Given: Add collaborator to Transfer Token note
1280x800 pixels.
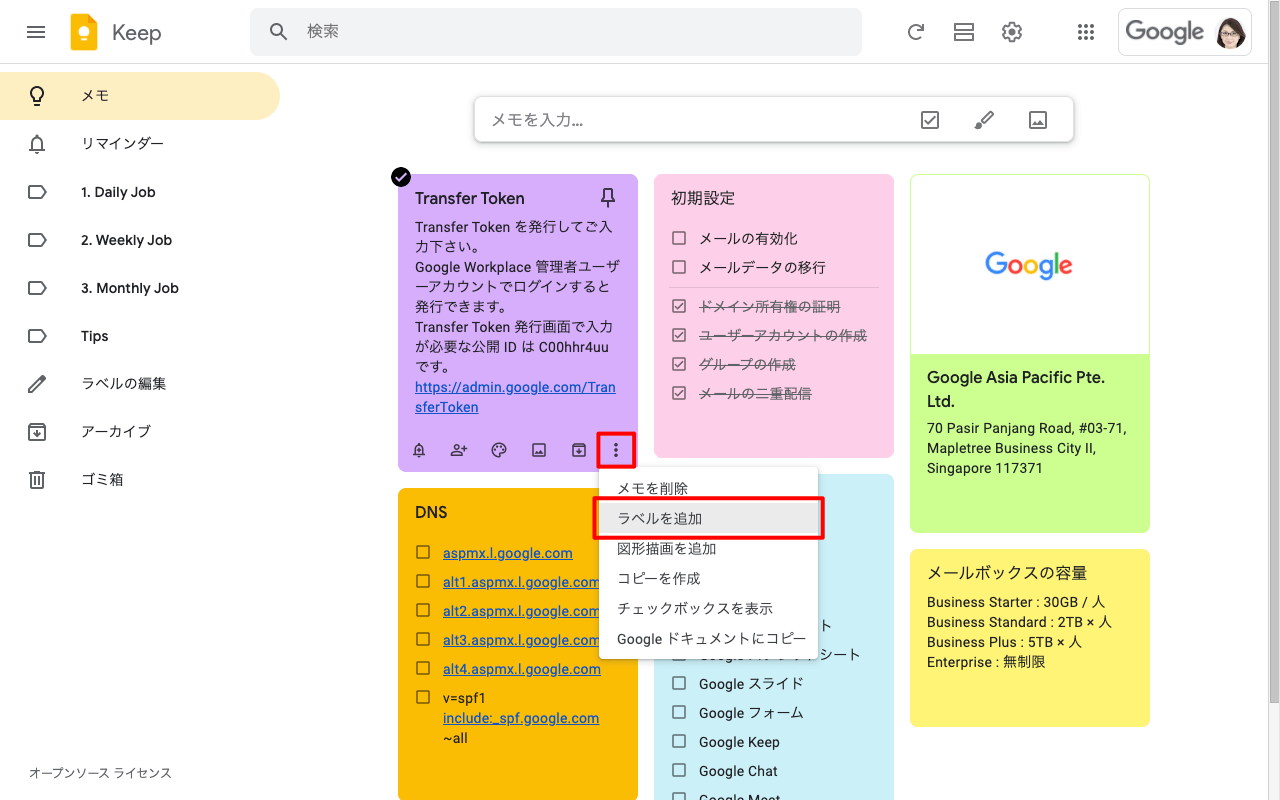Looking at the screenshot, I should (x=459, y=450).
